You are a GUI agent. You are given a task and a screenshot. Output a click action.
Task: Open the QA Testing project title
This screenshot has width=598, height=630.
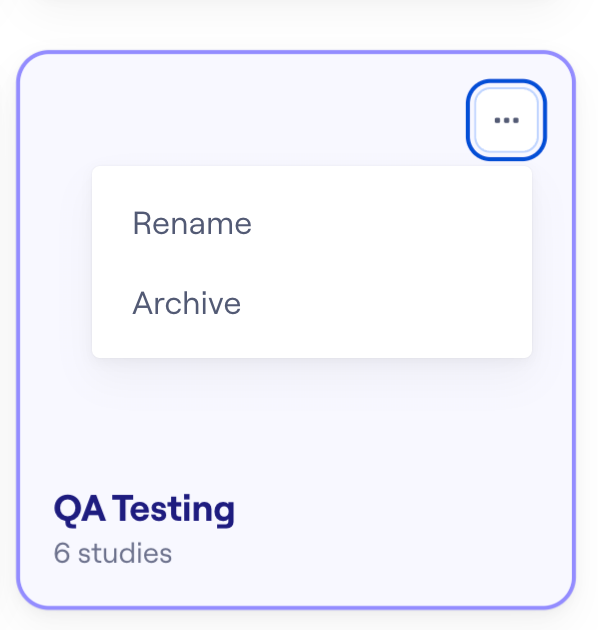tap(144, 509)
